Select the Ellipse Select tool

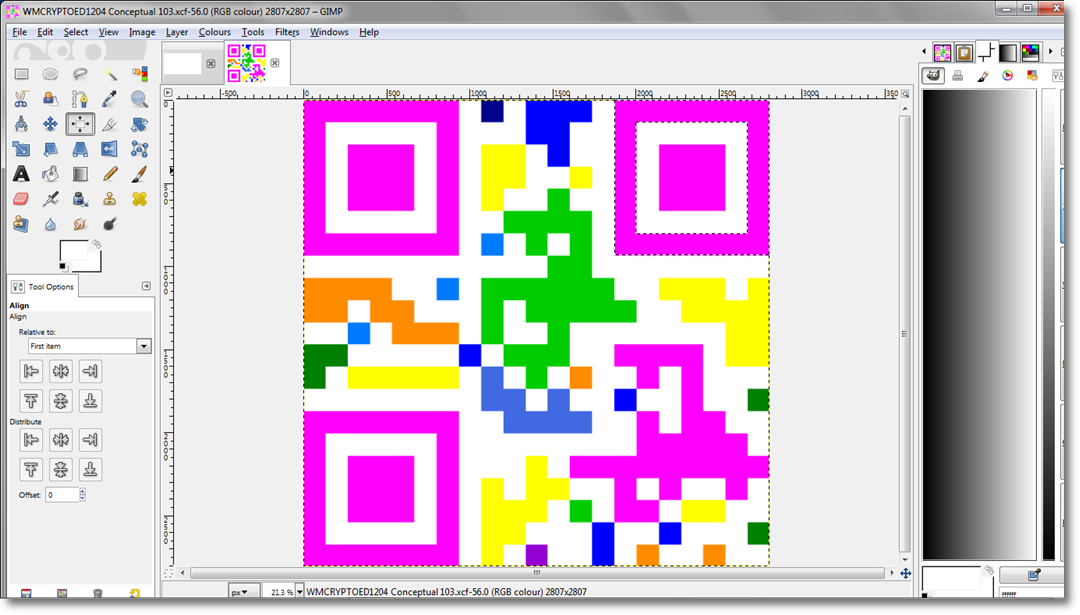50,74
